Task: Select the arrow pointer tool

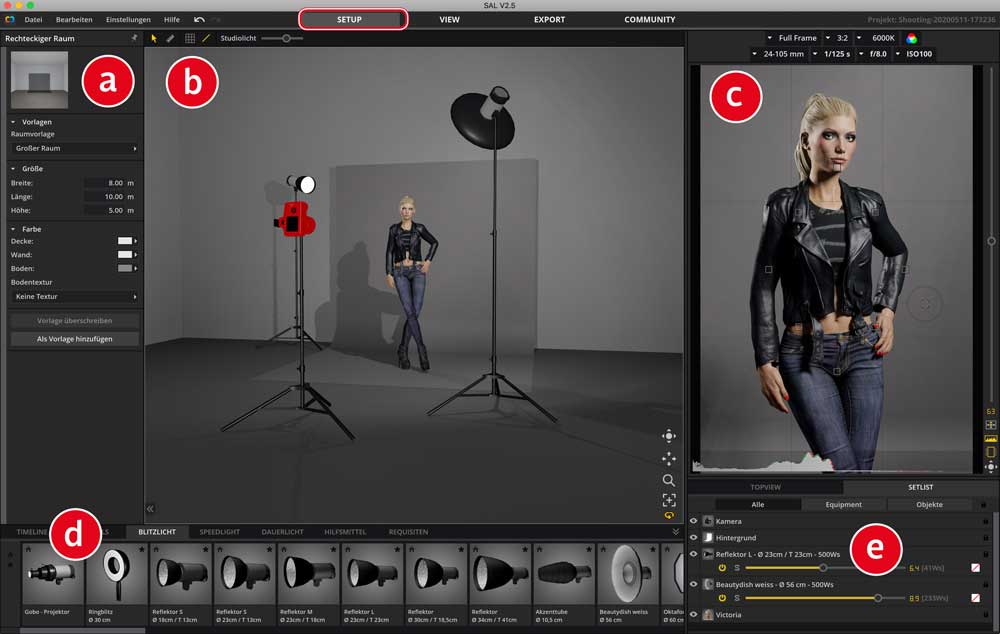Action: click(154, 38)
